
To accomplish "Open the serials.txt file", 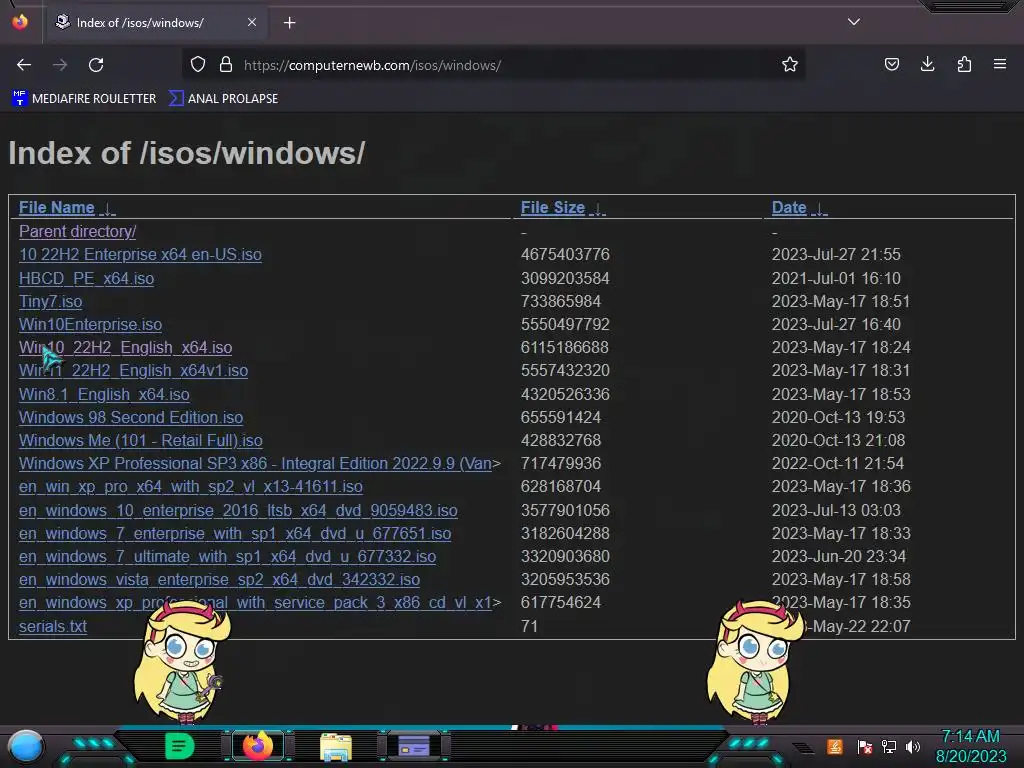I will 53,626.
